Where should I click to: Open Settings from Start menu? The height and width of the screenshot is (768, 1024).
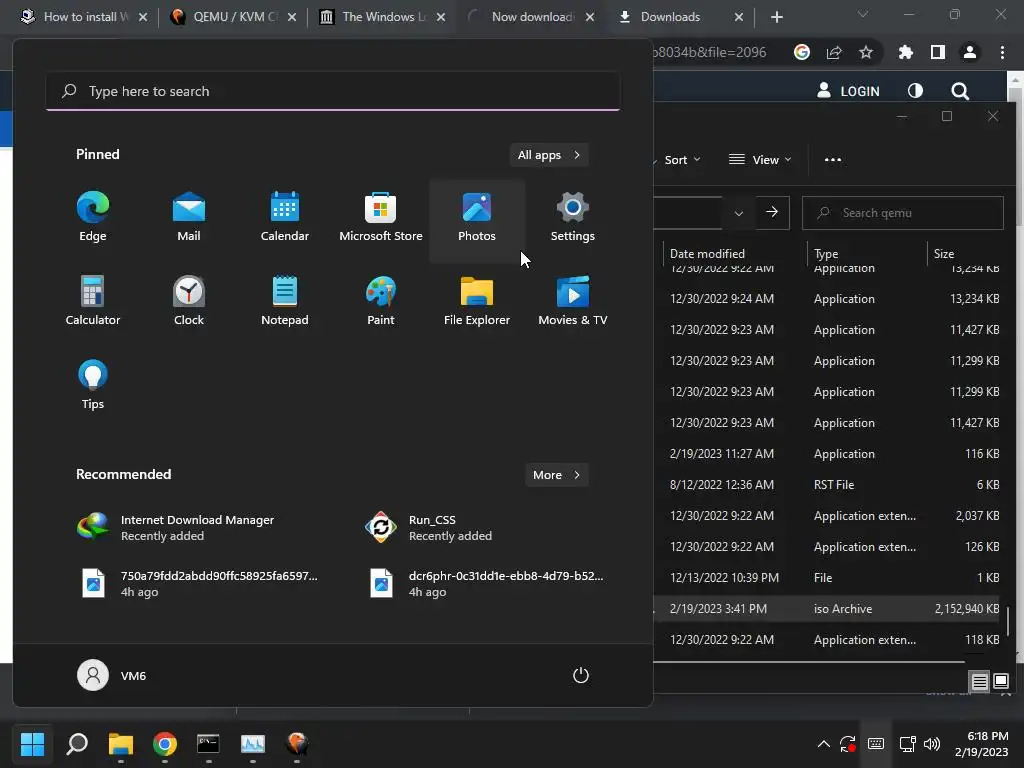573,217
